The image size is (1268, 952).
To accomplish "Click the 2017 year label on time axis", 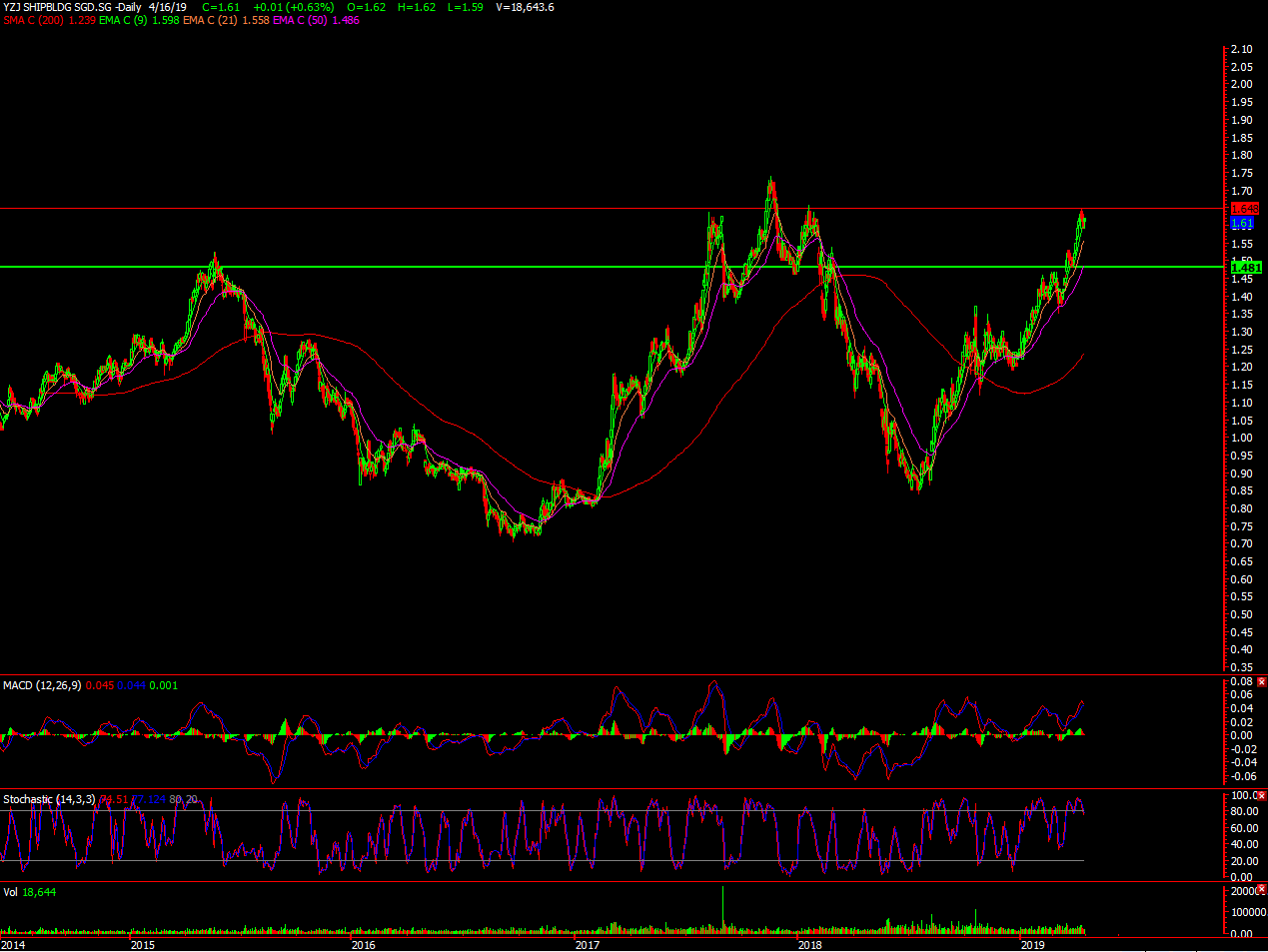I will click(588, 944).
